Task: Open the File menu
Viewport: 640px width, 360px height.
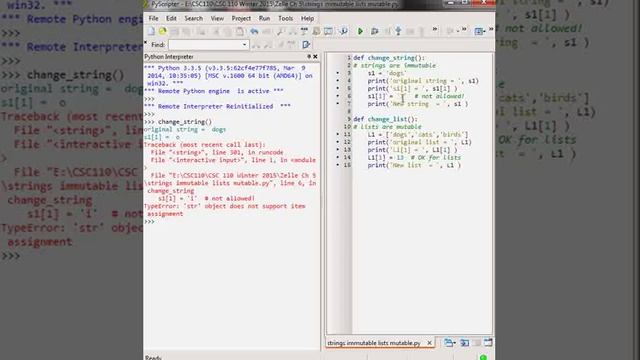Action: pyautogui.click(x=153, y=18)
